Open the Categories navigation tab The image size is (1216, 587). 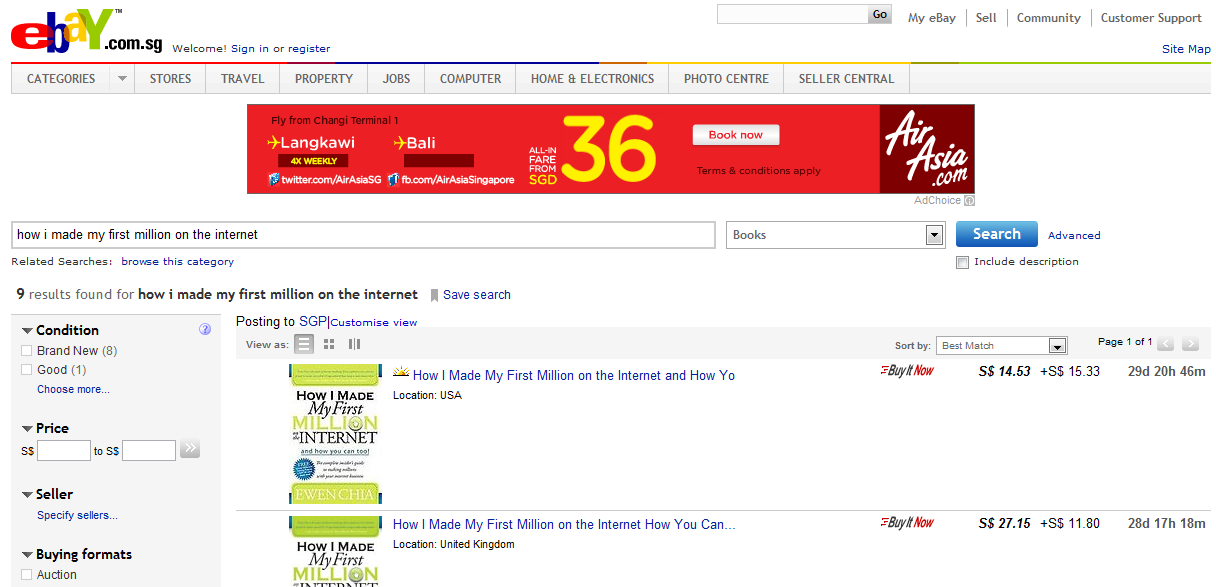tap(61, 79)
